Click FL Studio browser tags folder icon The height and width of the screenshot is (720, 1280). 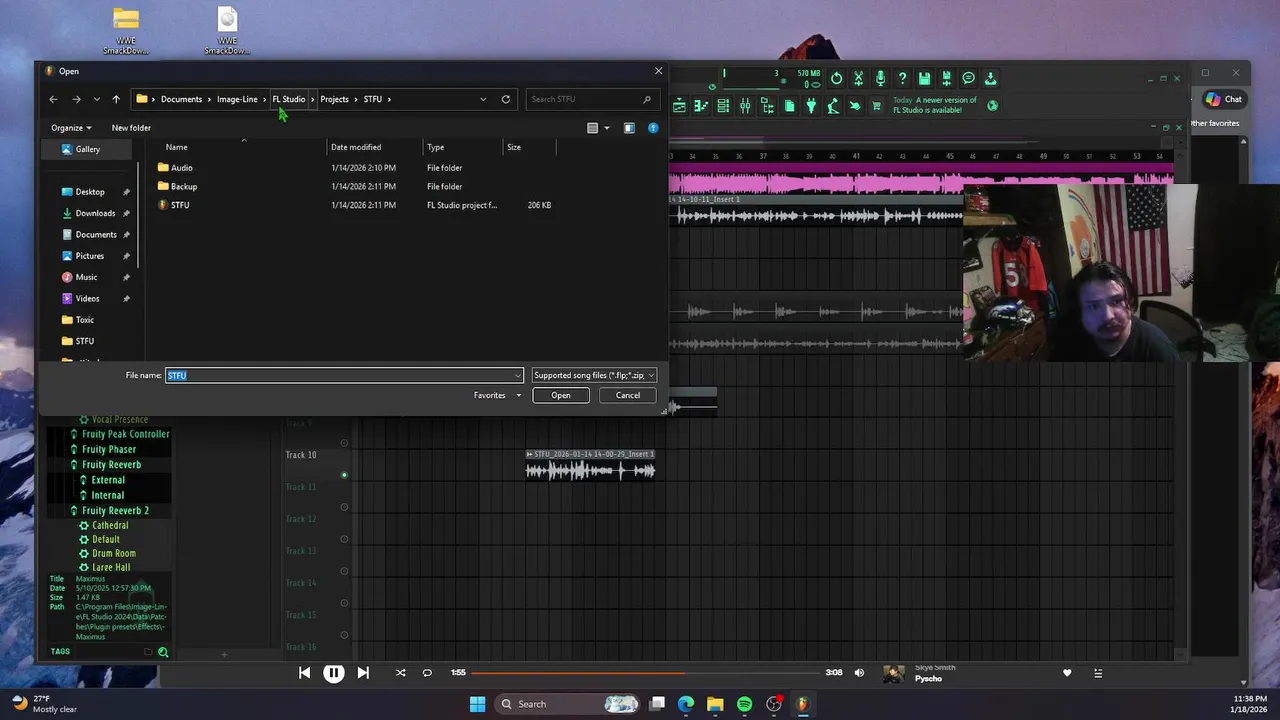tap(148, 652)
